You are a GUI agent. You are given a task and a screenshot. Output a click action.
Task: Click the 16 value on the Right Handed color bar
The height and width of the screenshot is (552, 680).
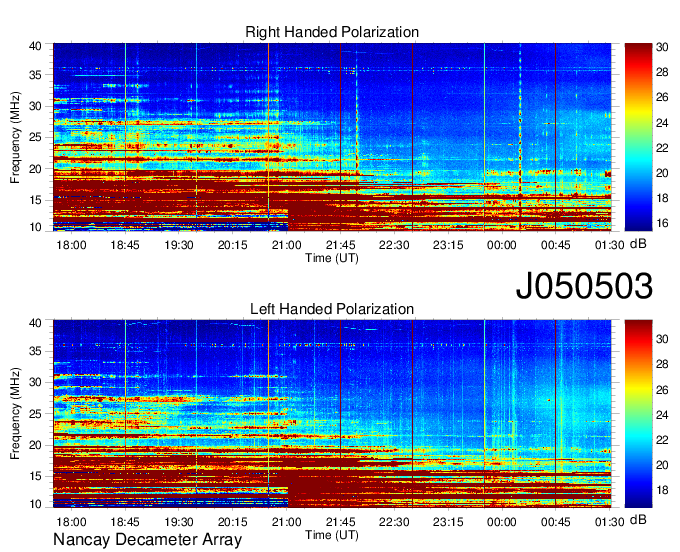[662, 223]
